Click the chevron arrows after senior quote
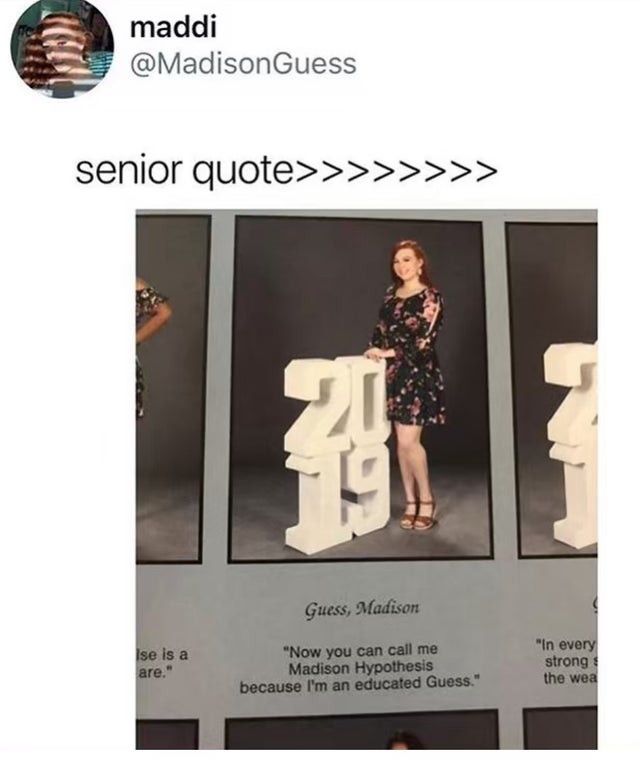 click(395, 170)
